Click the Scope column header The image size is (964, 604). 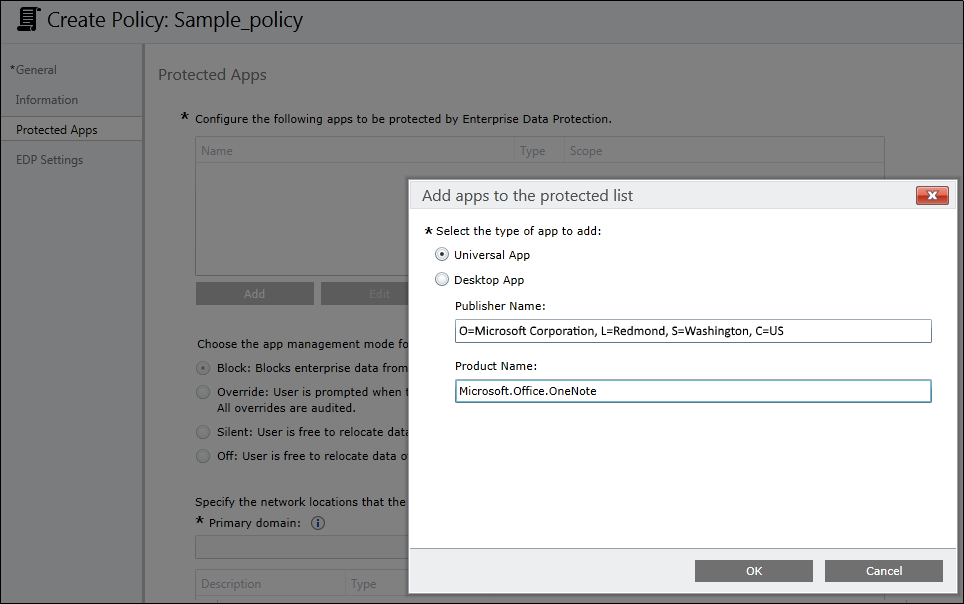click(x=586, y=151)
